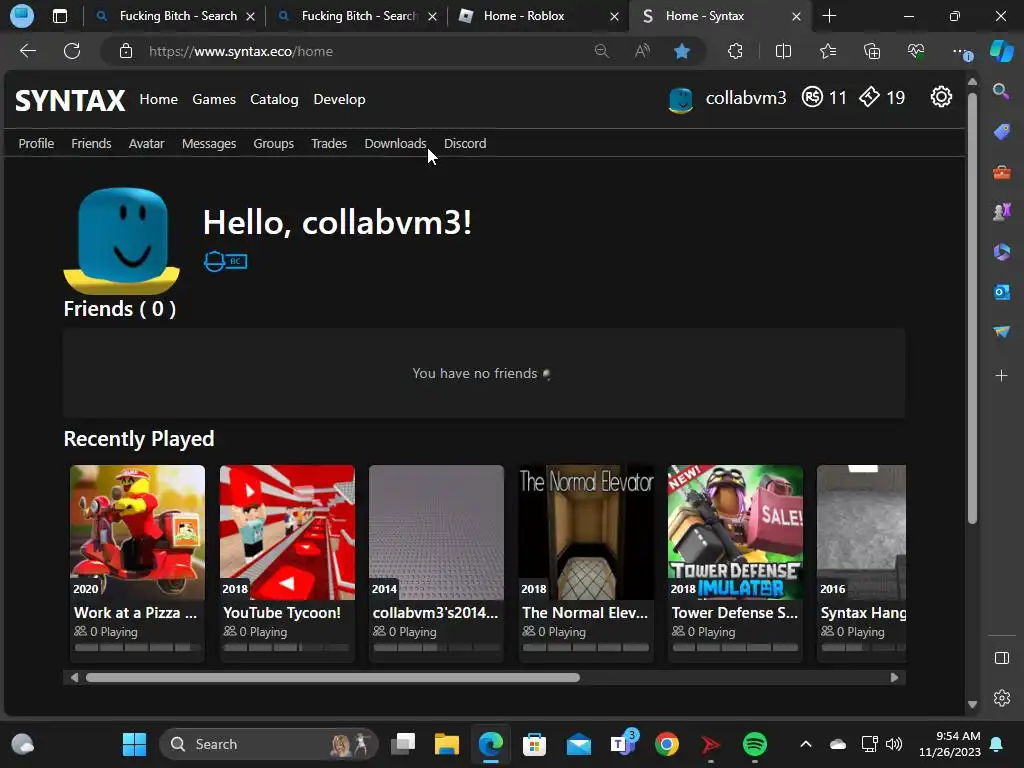Open Work at a Pizza game thumbnail
Image resolution: width=1024 pixels, height=768 pixels.
point(137,532)
